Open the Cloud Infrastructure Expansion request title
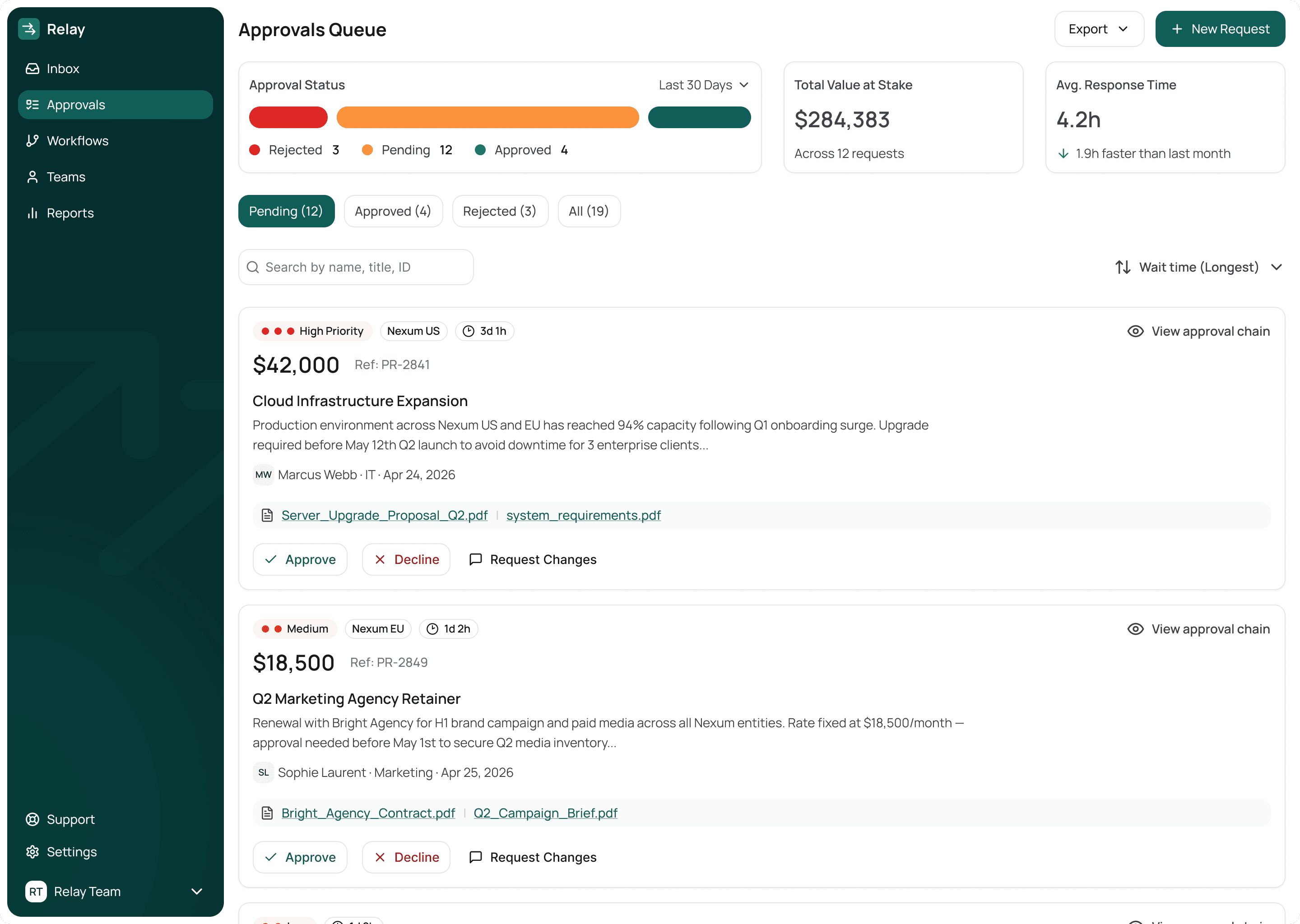This screenshot has width=1300, height=924. [x=360, y=401]
